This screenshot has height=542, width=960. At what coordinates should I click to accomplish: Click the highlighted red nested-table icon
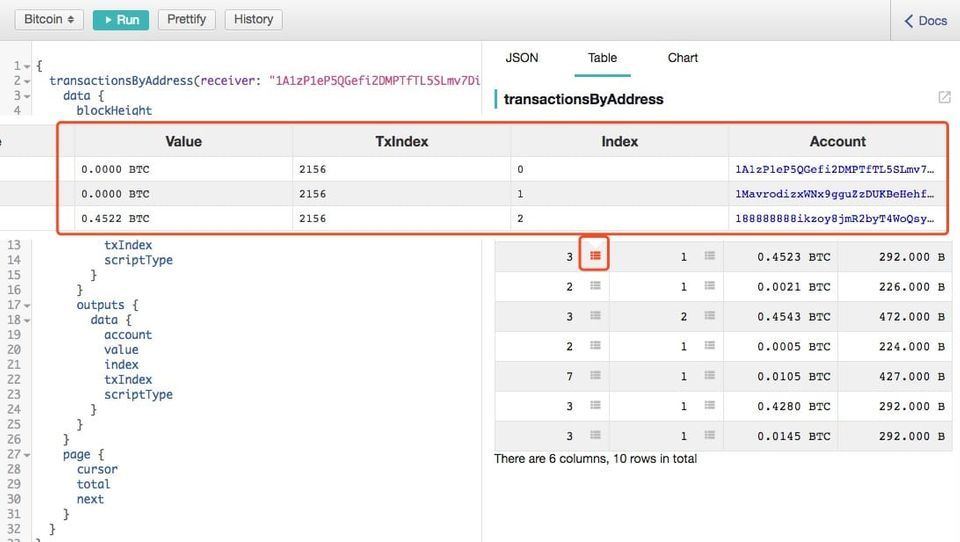pos(595,256)
